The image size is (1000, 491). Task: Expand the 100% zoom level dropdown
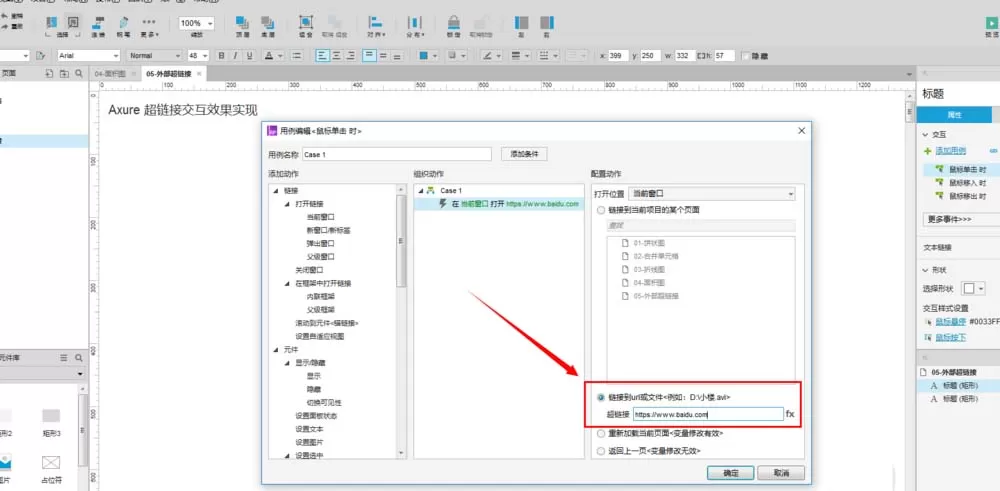(196, 23)
